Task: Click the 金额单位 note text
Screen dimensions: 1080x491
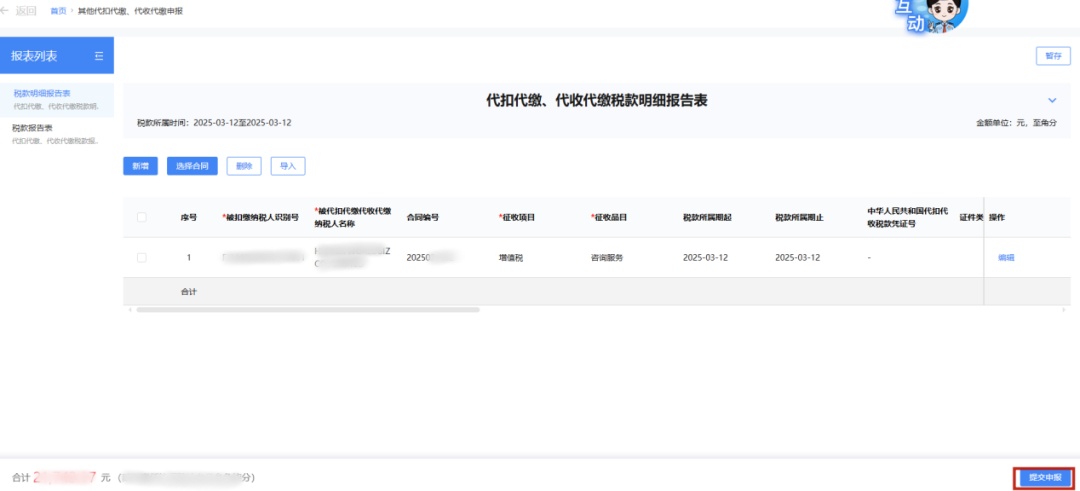Action: click(1017, 123)
